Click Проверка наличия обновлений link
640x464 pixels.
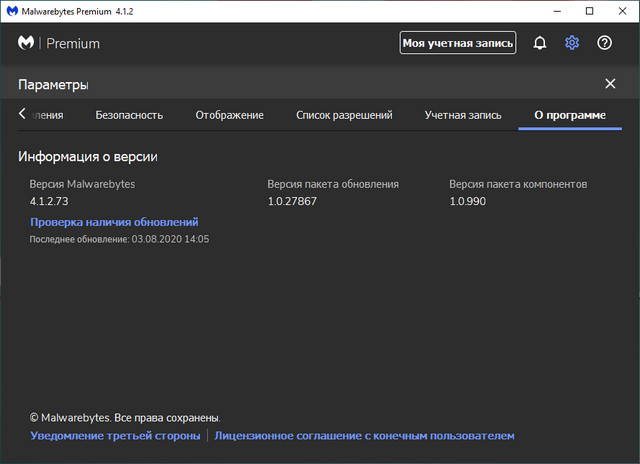(114, 222)
